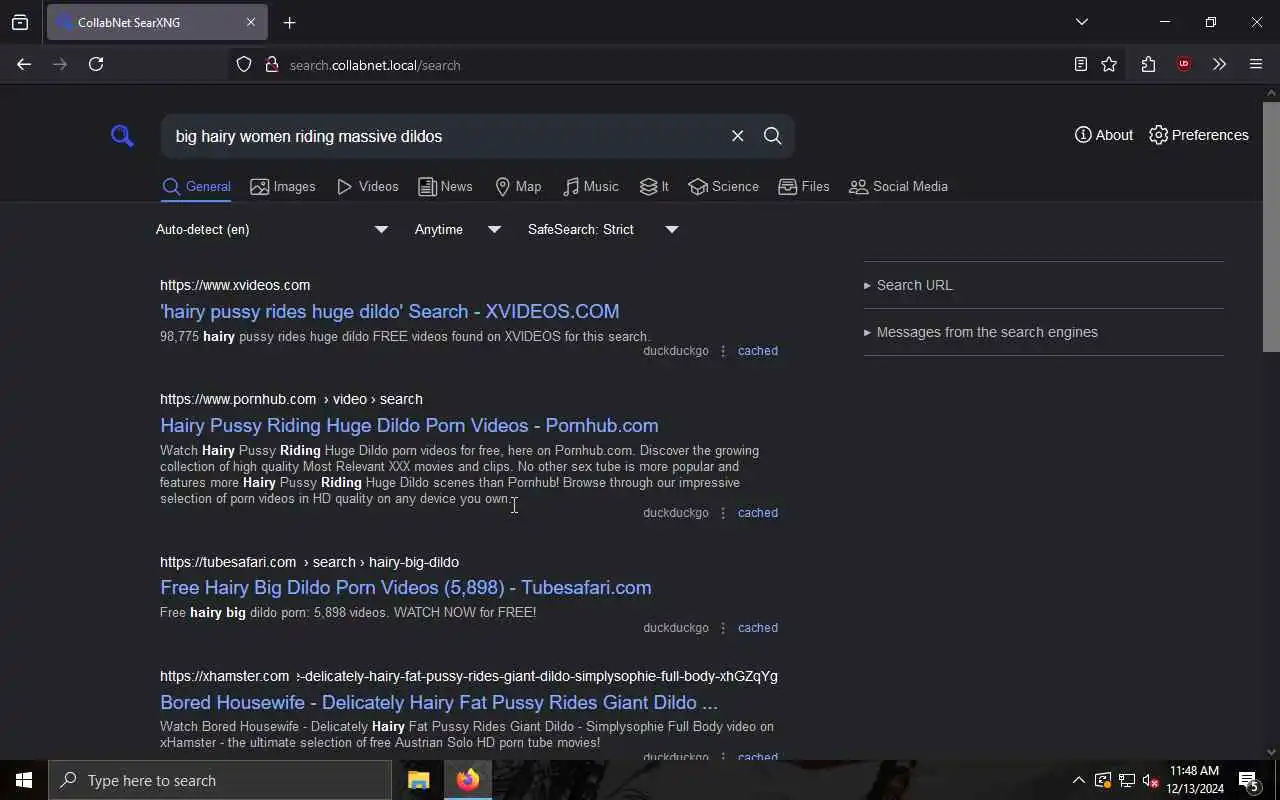Image resolution: width=1280 pixels, height=800 pixels.
Task: Reload the current page
Action: 96,64
